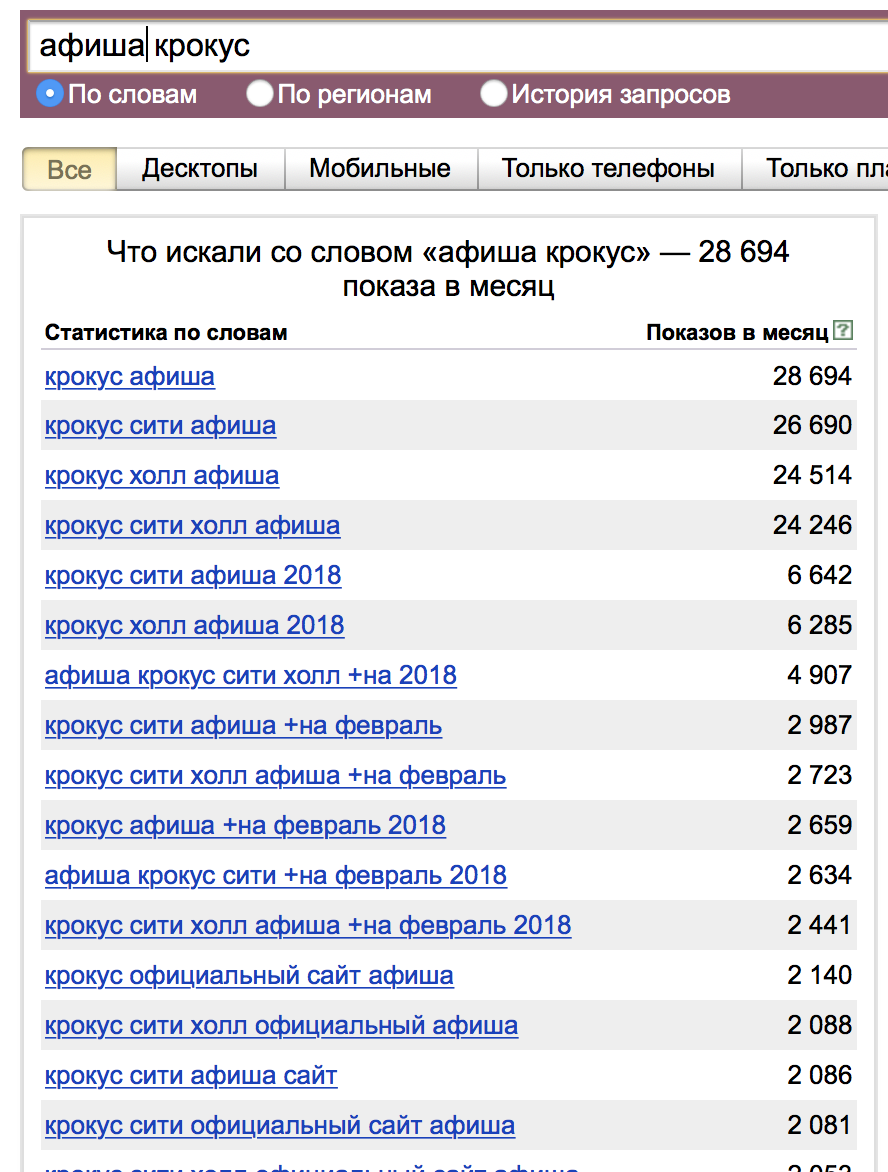Select the Все tab
This screenshot has height=1172, width=888.
[70, 169]
